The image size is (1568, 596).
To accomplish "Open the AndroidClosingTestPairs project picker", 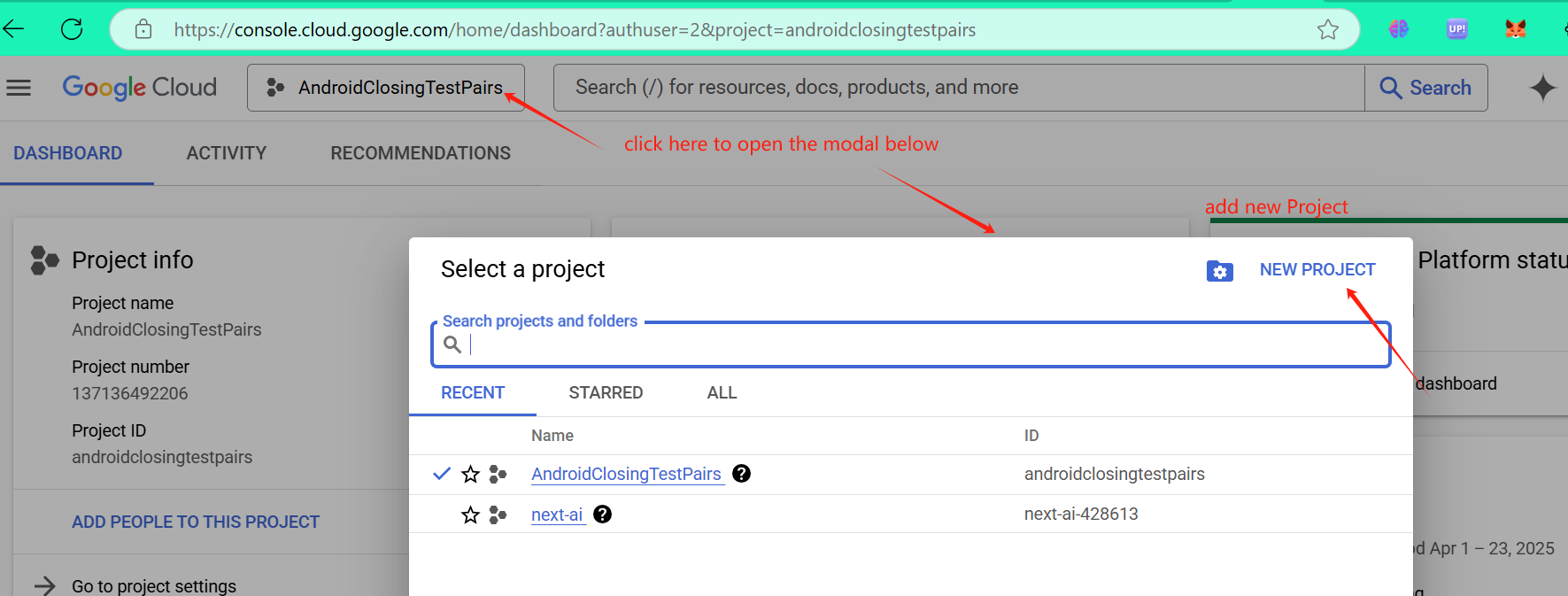I will click(x=386, y=88).
